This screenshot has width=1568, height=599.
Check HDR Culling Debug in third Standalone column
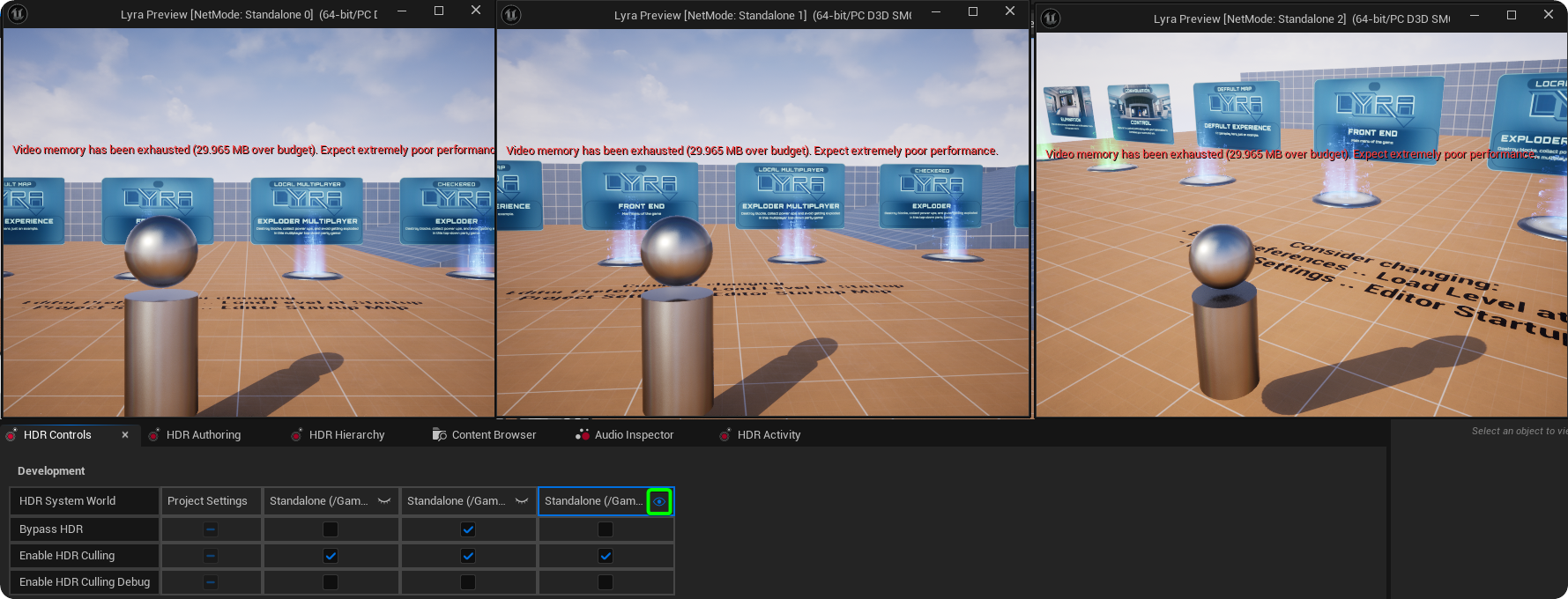pyautogui.click(x=606, y=582)
